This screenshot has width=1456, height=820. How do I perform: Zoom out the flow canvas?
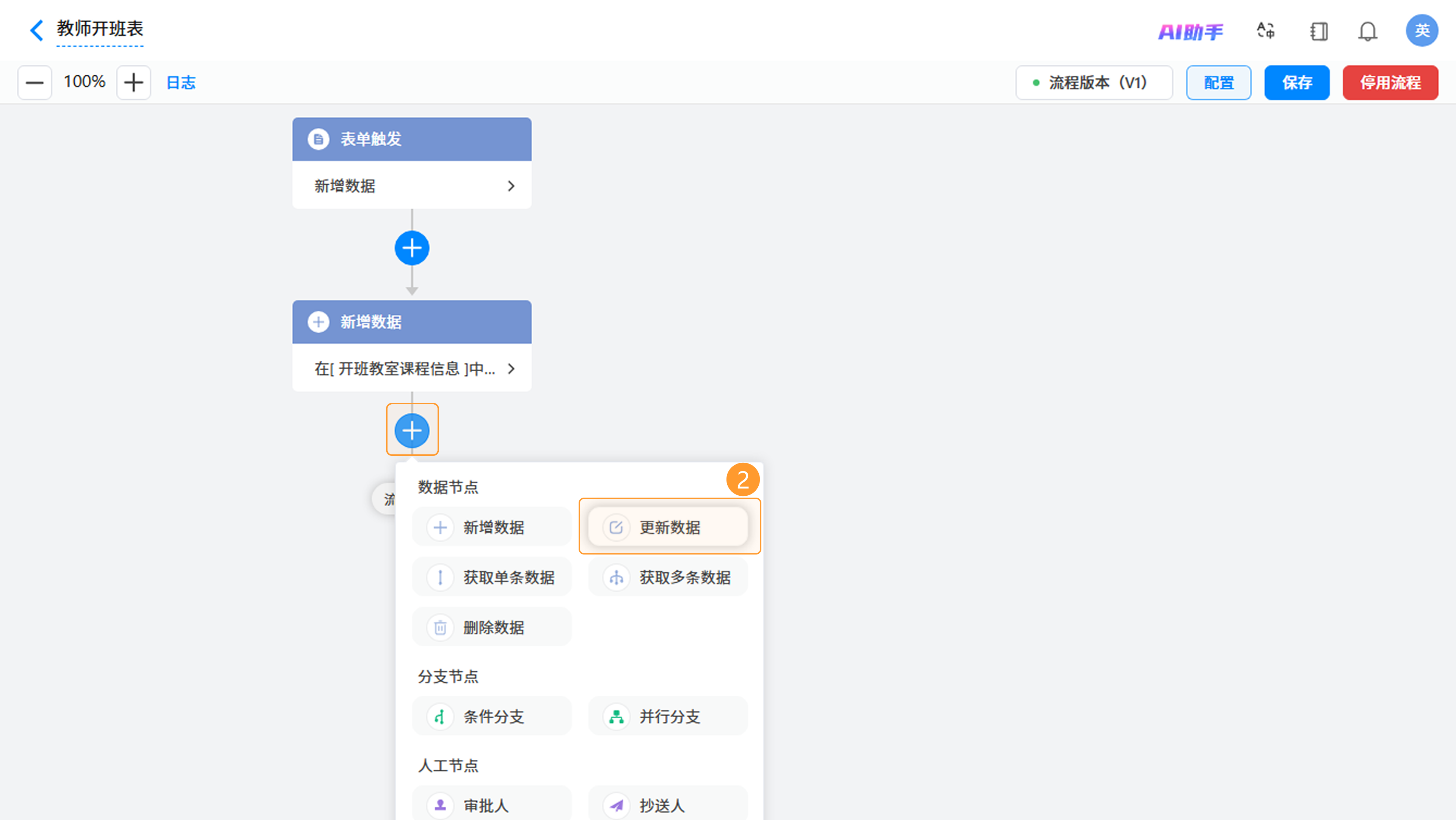(35, 83)
